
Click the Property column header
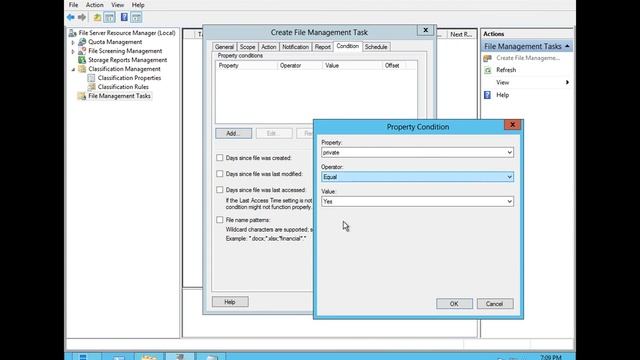[x=246, y=65]
